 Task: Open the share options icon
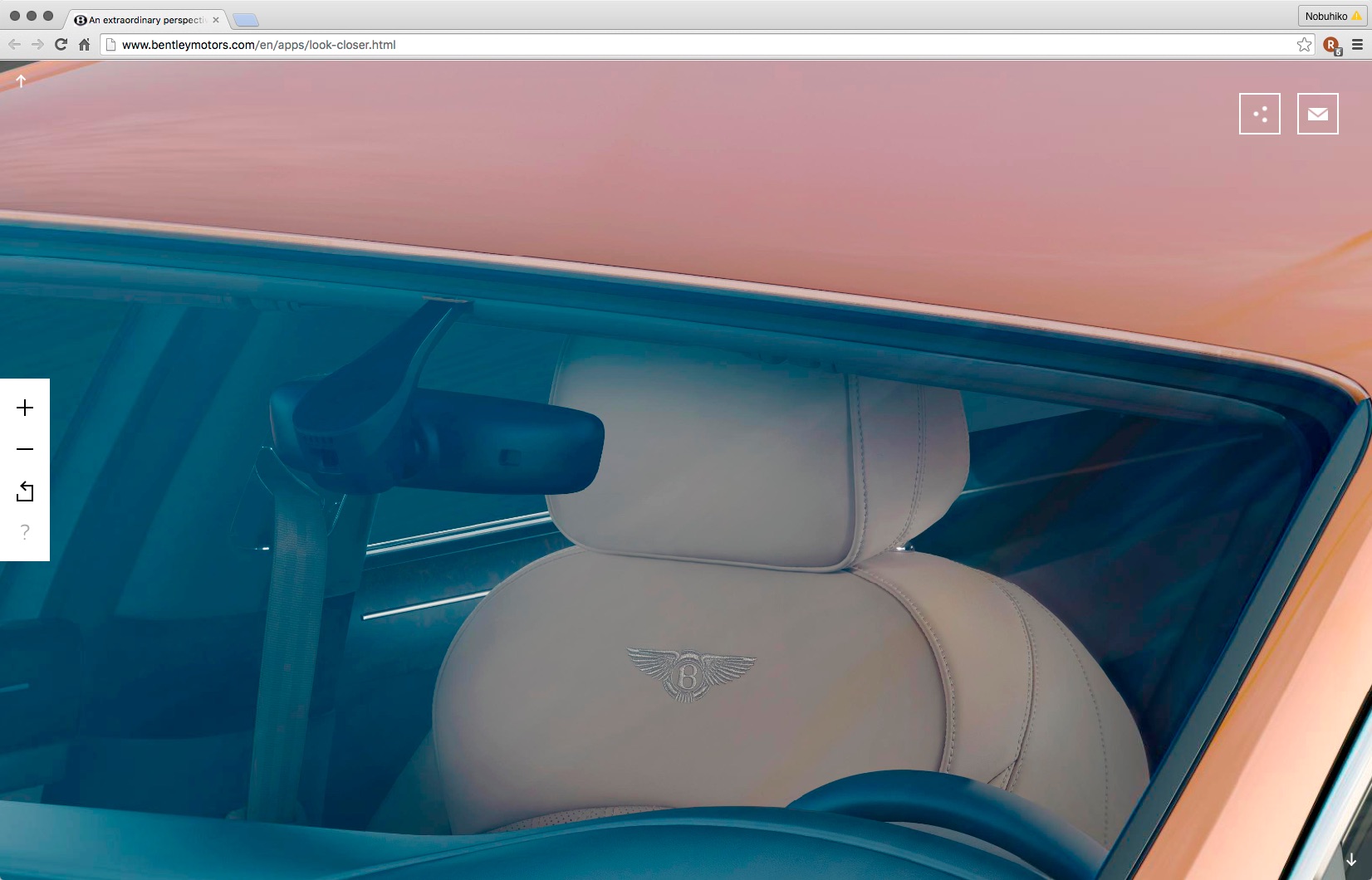click(1259, 114)
